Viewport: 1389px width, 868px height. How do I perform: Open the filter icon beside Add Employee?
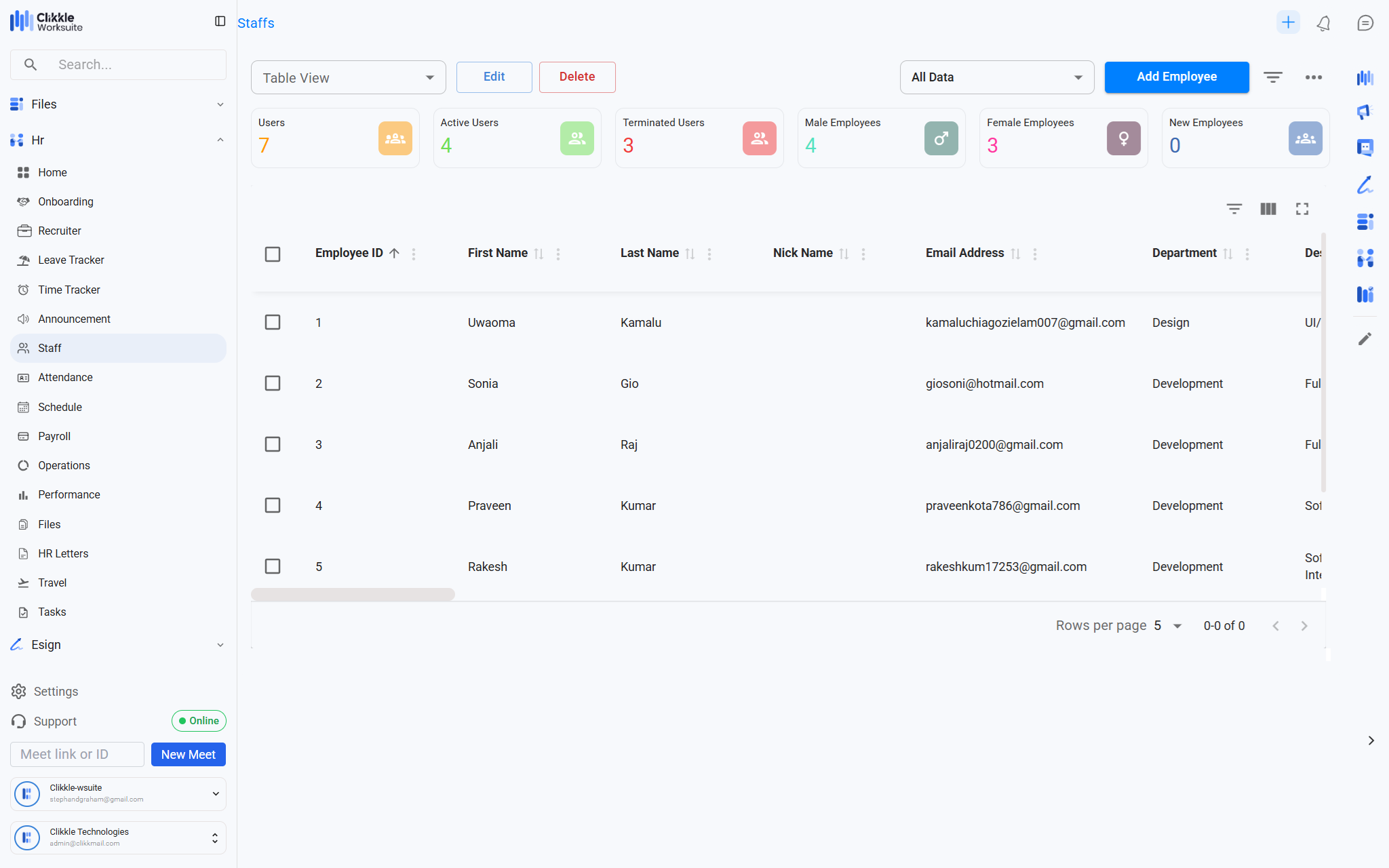point(1272,77)
